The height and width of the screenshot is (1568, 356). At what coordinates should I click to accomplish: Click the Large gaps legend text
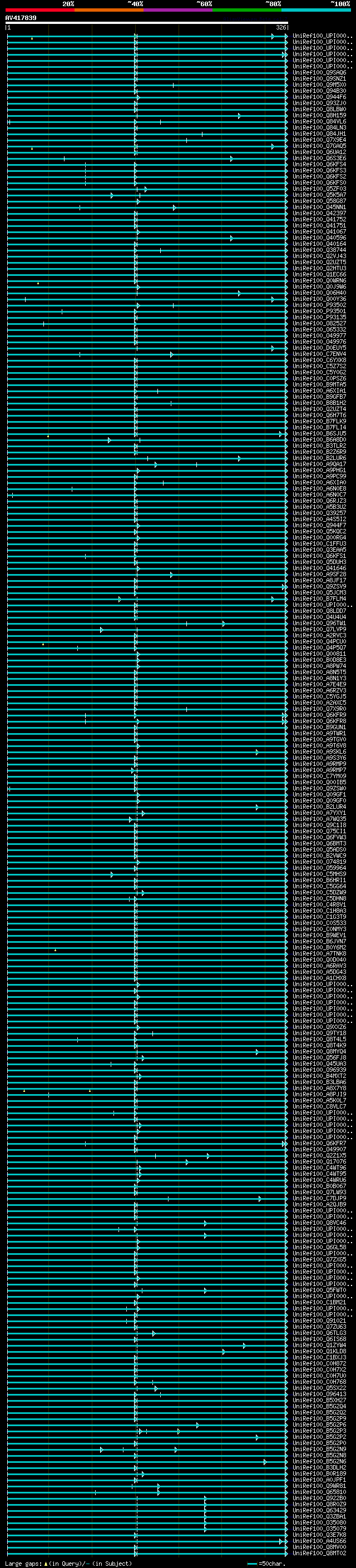click(x=68, y=1564)
